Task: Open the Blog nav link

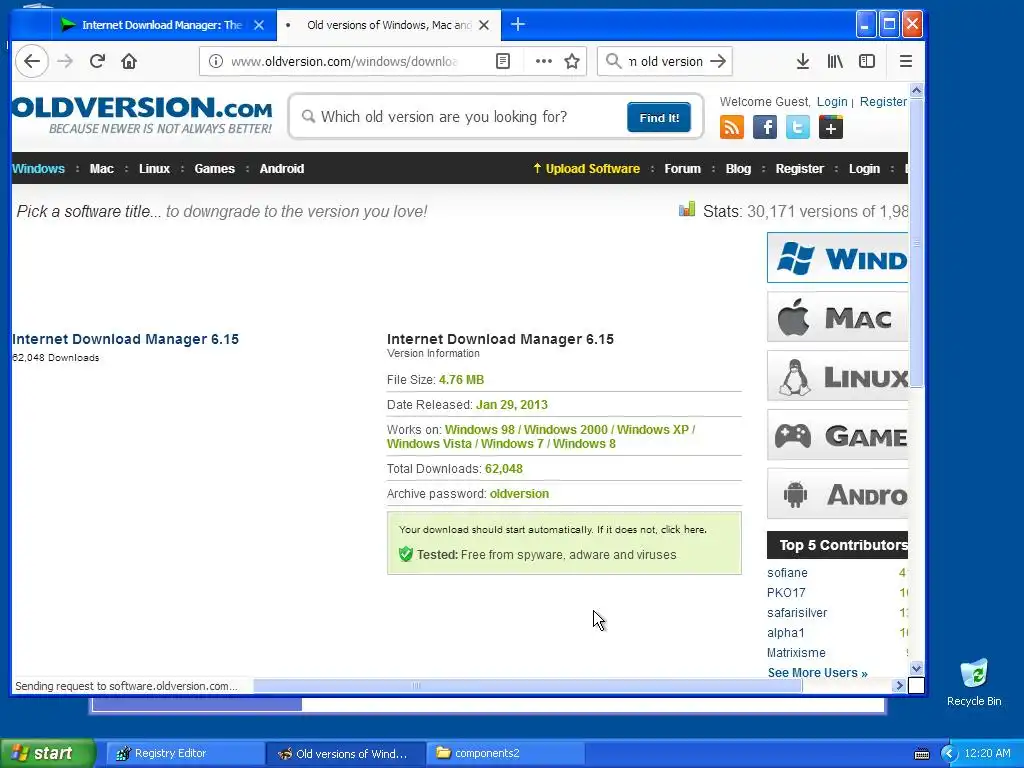Action: pyautogui.click(x=738, y=168)
